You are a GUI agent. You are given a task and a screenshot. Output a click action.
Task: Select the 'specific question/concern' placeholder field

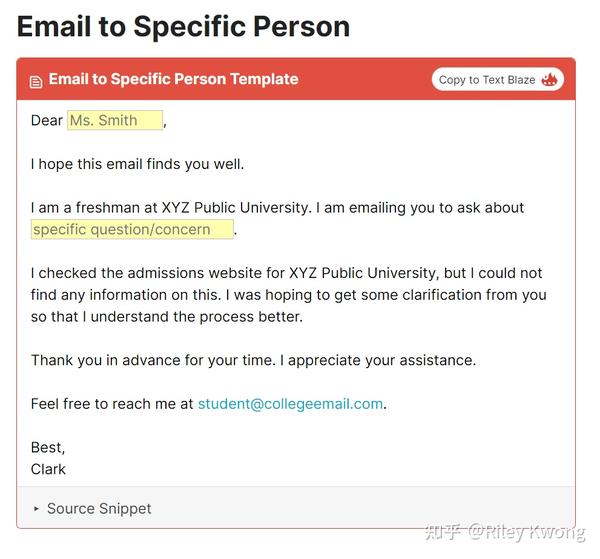click(132, 230)
